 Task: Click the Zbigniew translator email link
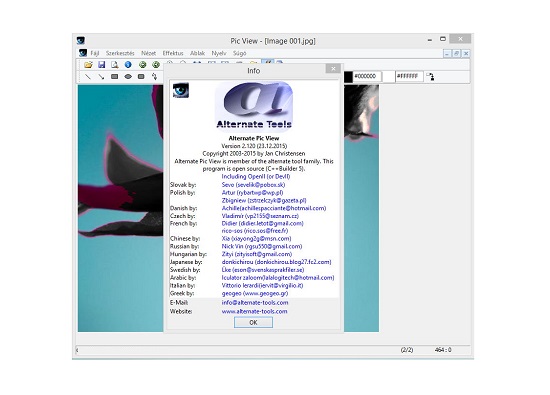[264, 200]
